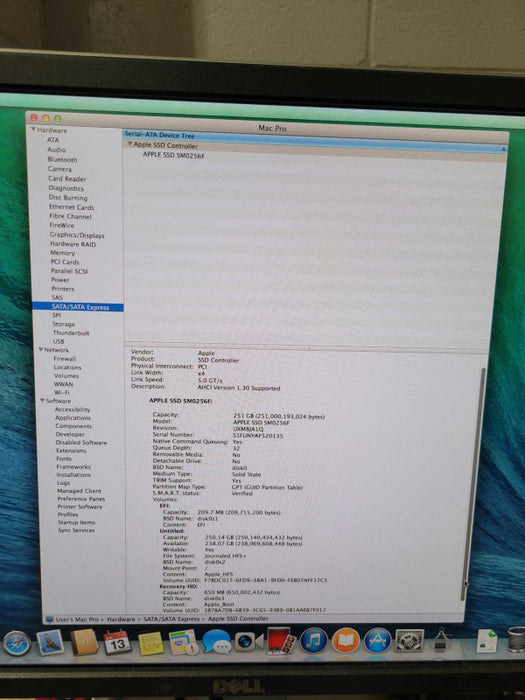Screen dimensions: 525x700
Task: Select Parallel SCSI in sidebar
Action: [69, 271]
